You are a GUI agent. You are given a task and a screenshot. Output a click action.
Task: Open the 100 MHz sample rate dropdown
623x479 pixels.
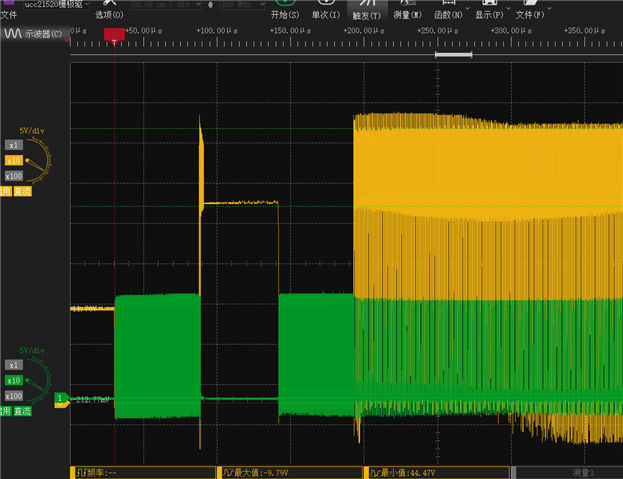[243, 5]
